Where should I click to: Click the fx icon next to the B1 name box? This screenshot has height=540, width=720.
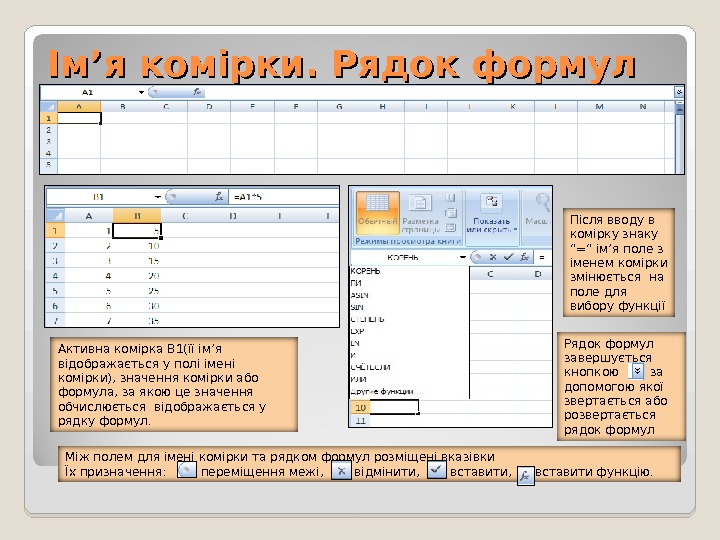tap(219, 197)
